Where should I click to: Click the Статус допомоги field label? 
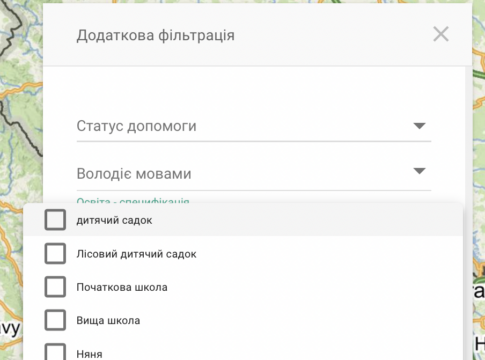click(136, 126)
